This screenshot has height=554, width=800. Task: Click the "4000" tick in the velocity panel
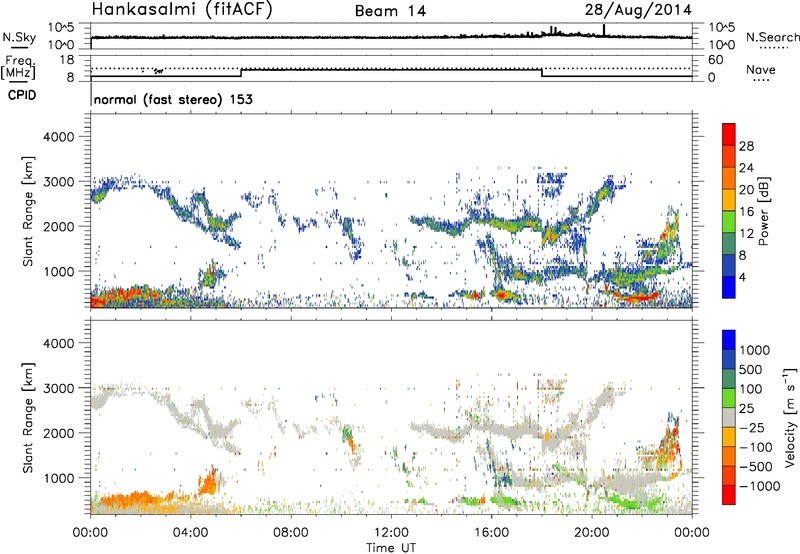(59, 343)
